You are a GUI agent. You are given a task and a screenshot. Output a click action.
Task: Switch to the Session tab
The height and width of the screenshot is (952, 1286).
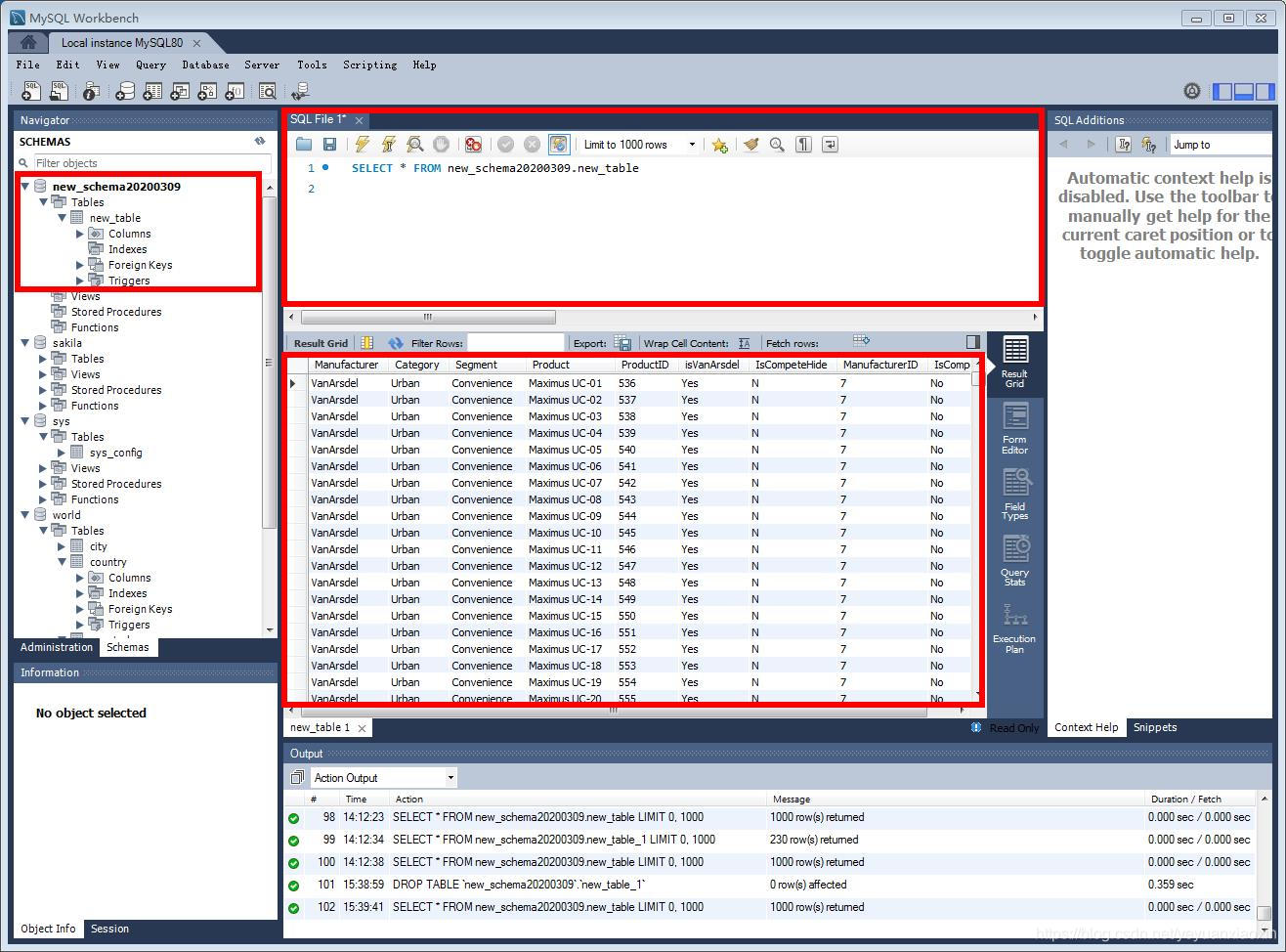109,929
